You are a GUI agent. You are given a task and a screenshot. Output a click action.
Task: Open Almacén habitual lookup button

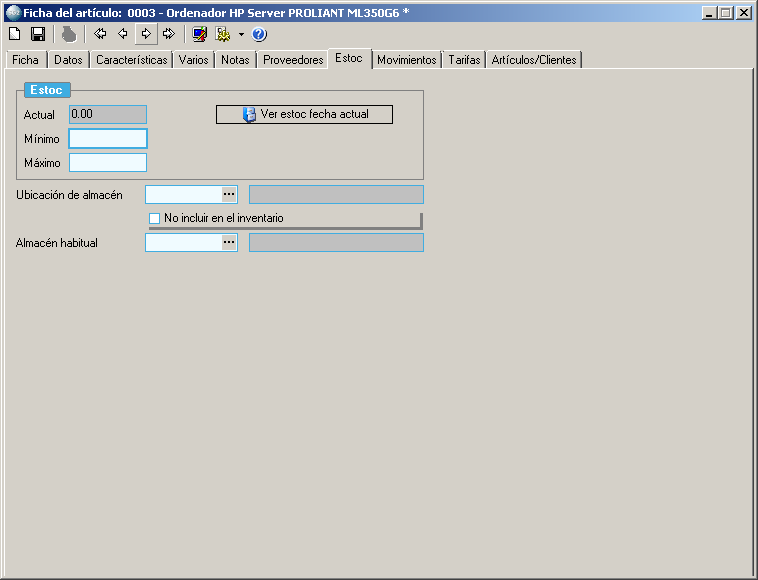(229, 243)
